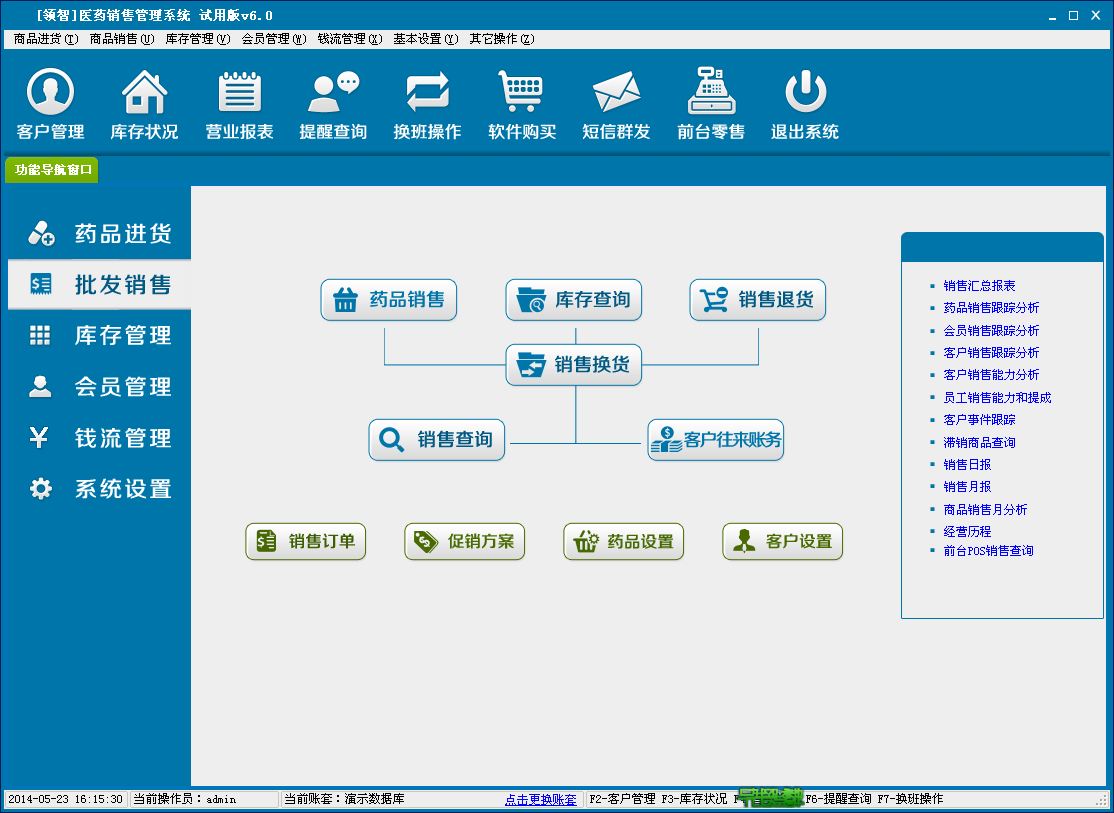This screenshot has height=813, width=1114.
Task: Open 系统设置 sidebar section
Action: coord(99,489)
